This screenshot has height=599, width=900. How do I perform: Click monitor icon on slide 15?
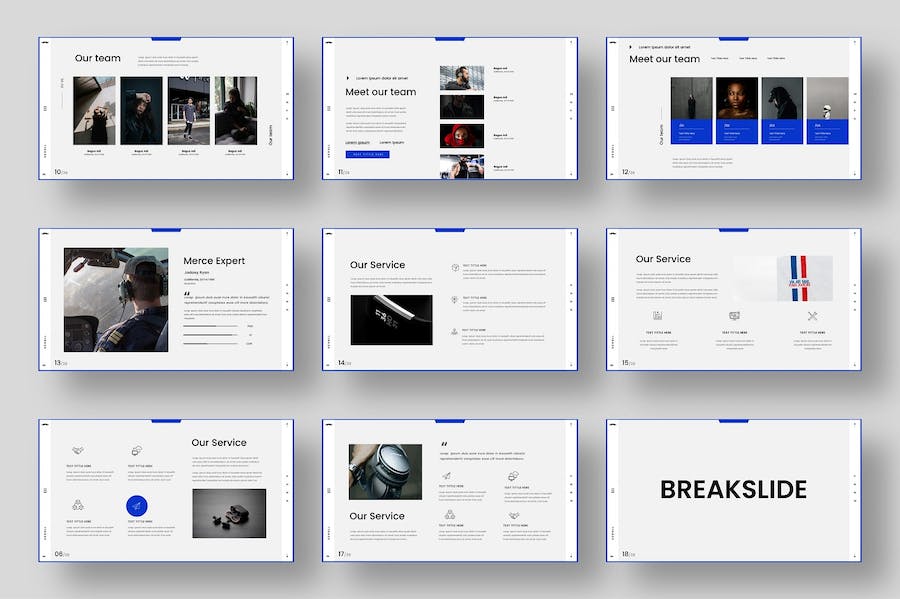click(x=734, y=317)
